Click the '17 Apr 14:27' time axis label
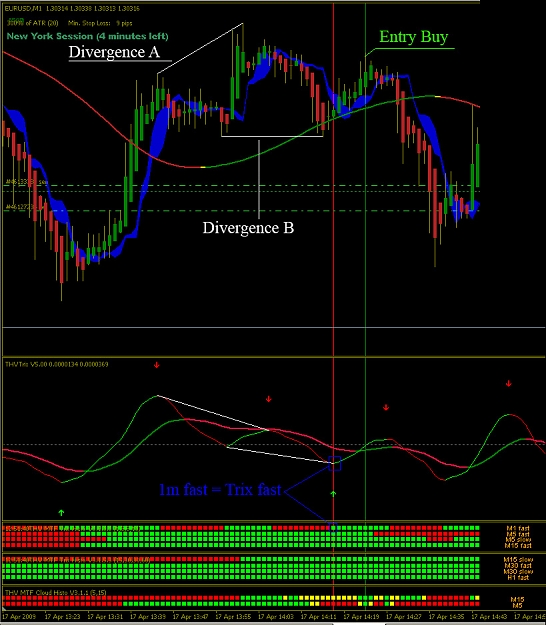 pyautogui.click(x=403, y=617)
